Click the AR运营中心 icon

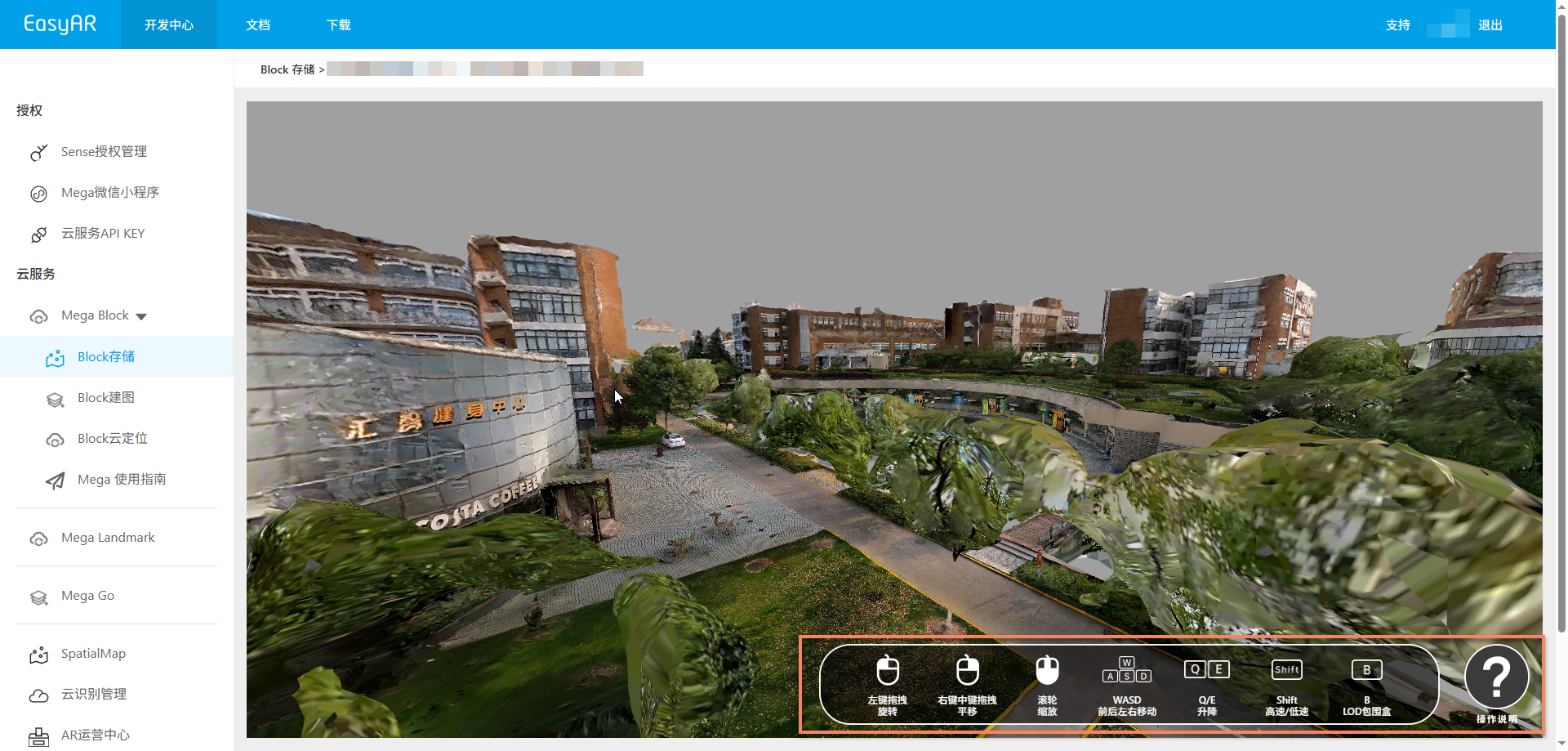[x=38, y=737]
